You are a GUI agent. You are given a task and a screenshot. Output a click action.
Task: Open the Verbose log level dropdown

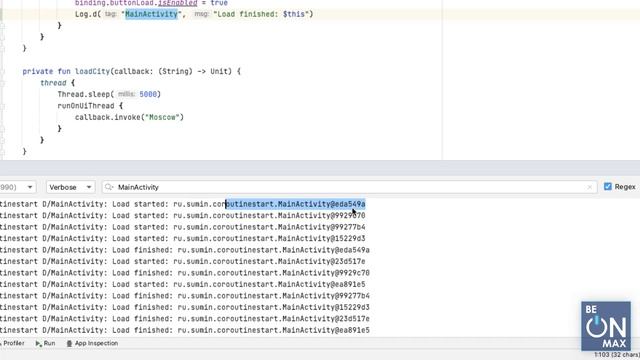[70, 187]
